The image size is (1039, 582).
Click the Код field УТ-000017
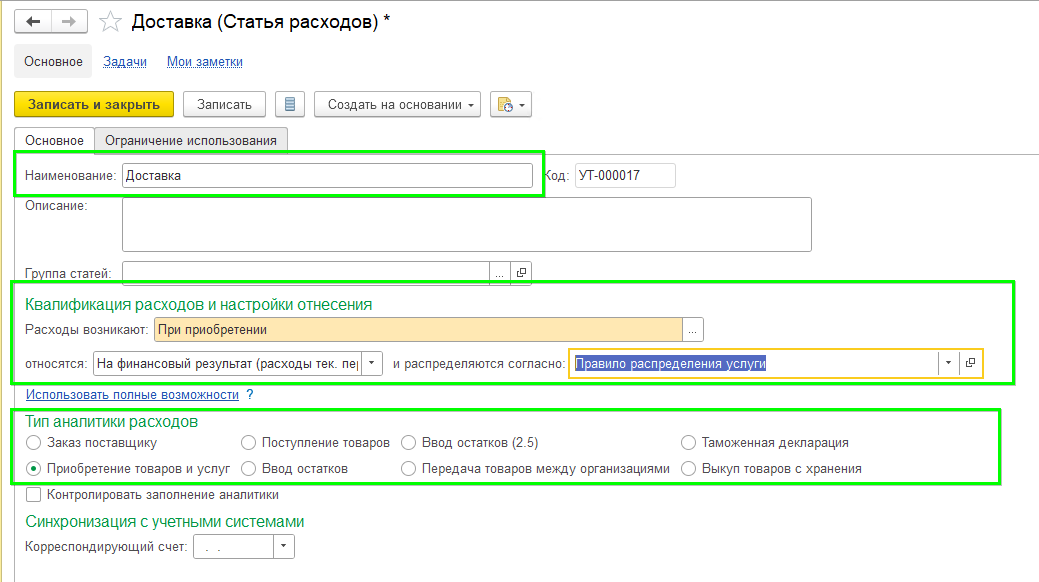coord(626,176)
